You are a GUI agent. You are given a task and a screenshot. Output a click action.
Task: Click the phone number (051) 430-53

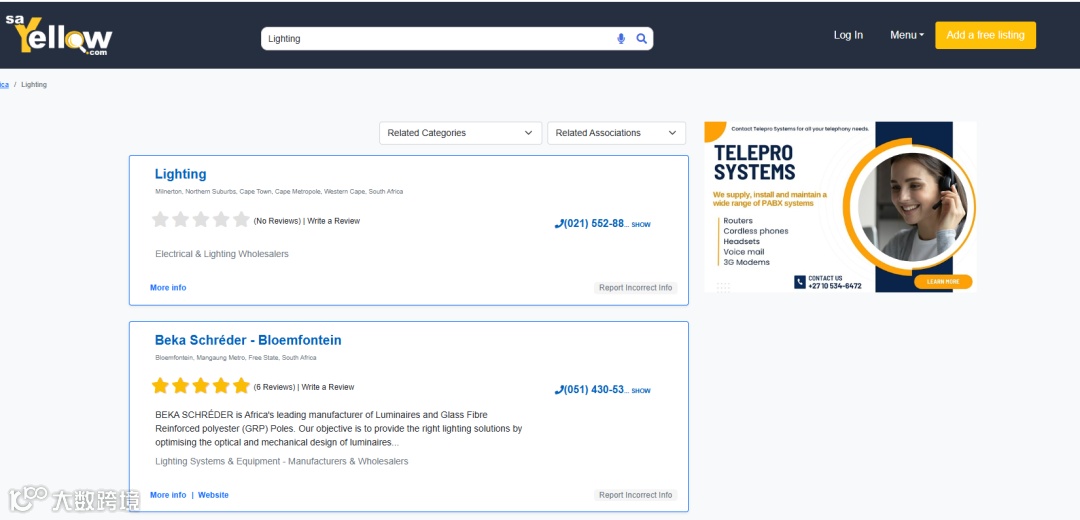tap(592, 390)
